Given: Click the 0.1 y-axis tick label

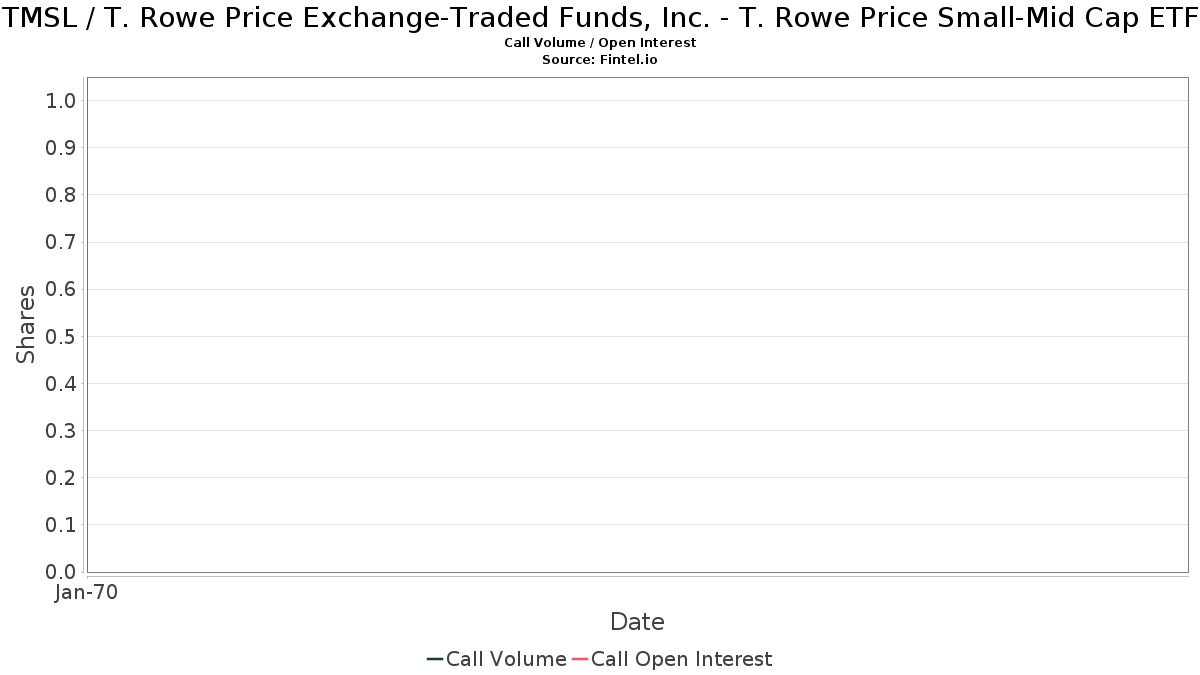Looking at the screenshot, I should coord(61,525).
